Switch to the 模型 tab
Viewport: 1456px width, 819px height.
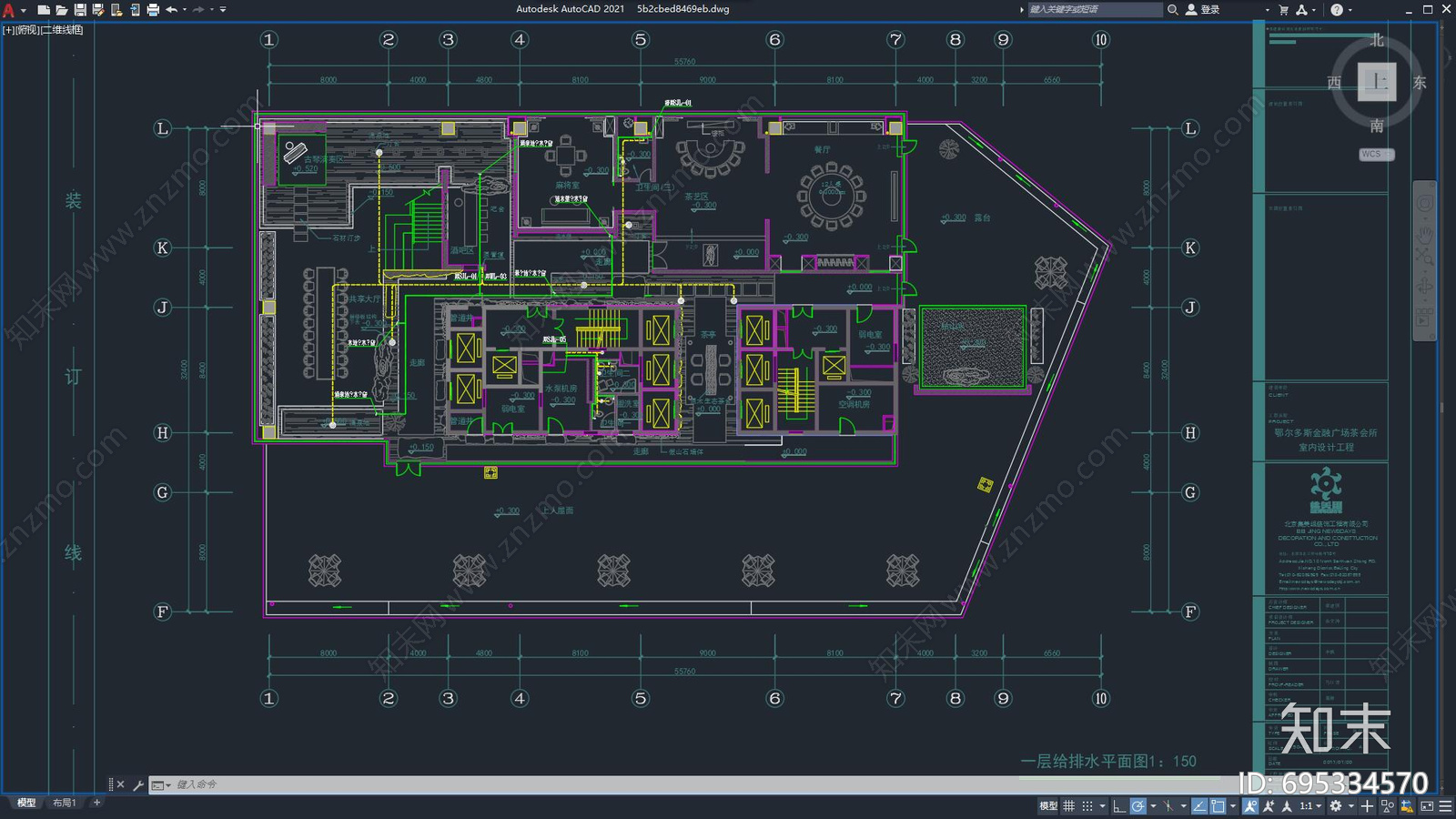26,803
